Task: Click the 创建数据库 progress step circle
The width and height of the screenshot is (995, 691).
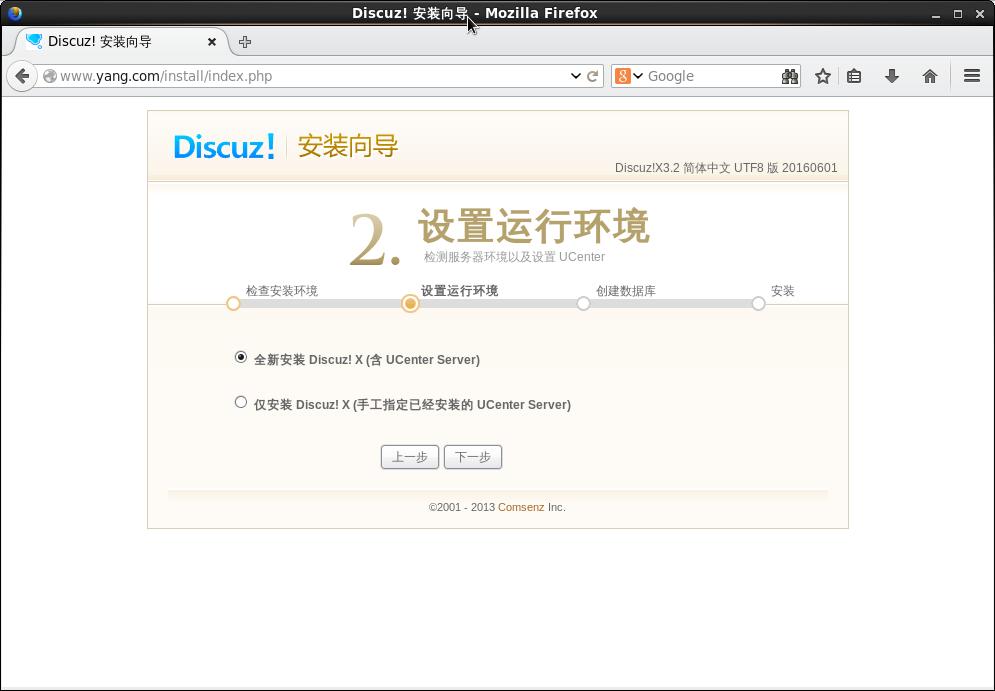Action: 583,303
